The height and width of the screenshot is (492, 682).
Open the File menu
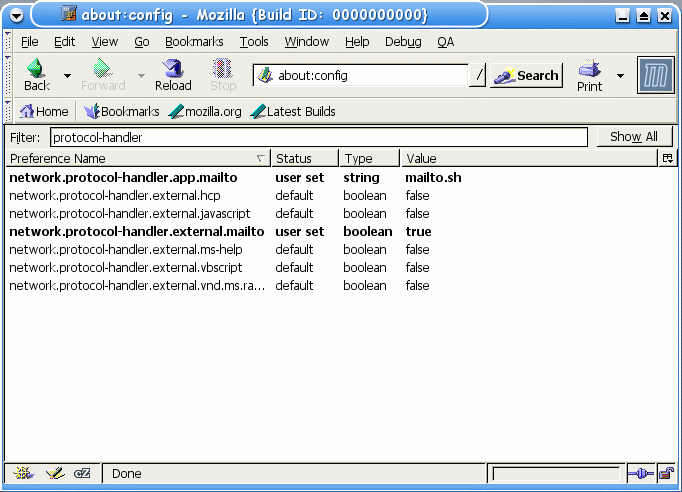click(x=30, y=42)
